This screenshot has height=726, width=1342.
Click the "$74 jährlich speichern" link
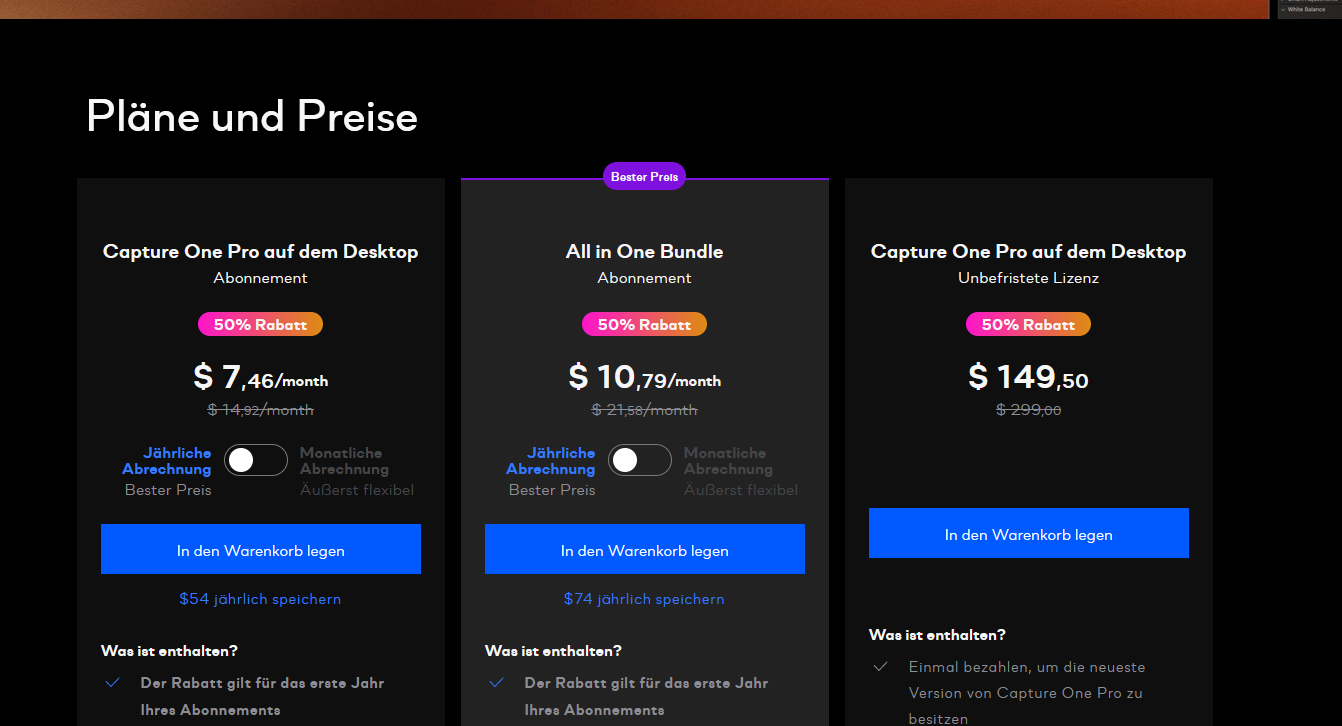tap(644, 599)
